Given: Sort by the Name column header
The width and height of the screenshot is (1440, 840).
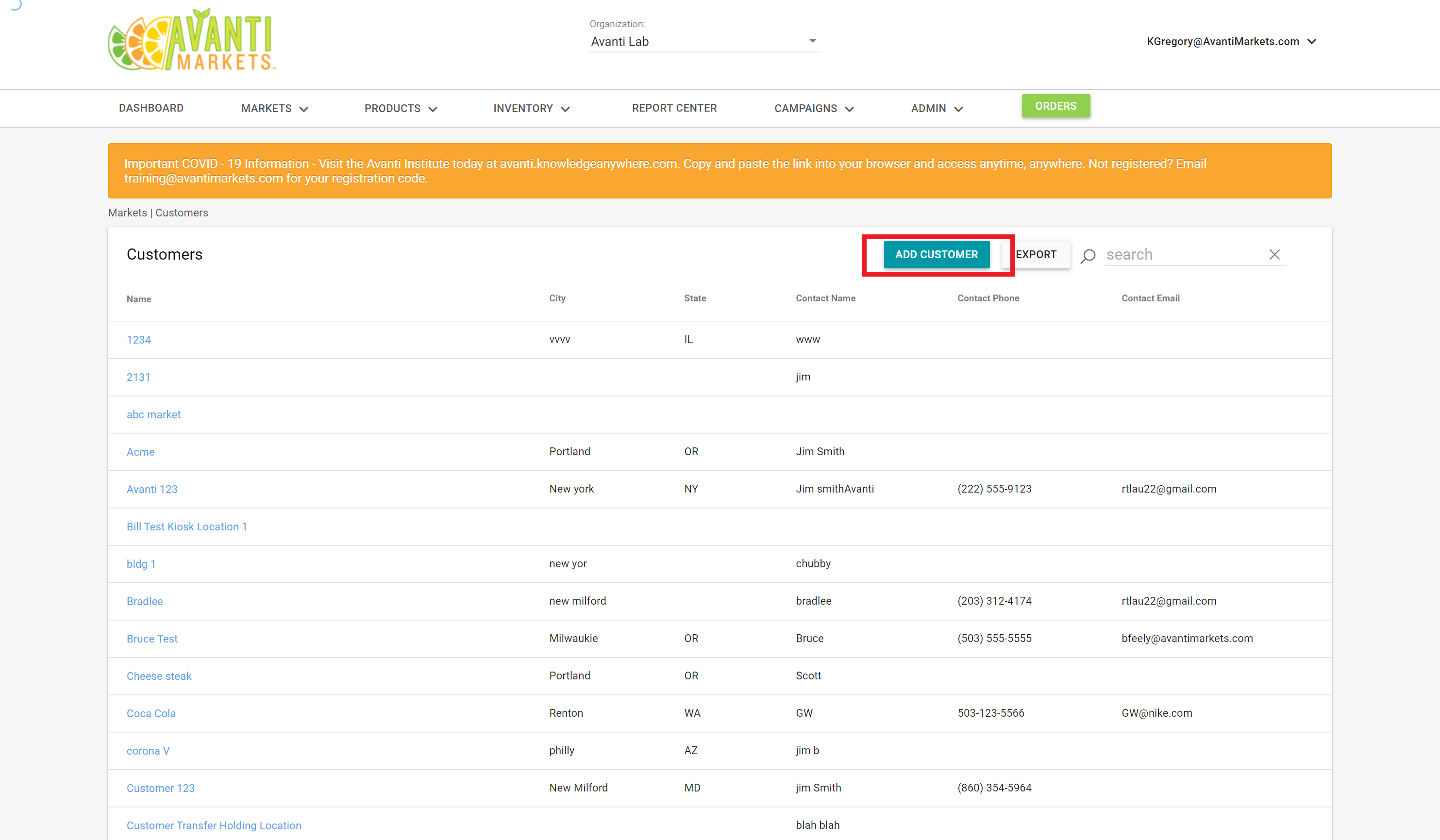Looking at the screenshot, I should pyautogui.click(x=139, y=299).
